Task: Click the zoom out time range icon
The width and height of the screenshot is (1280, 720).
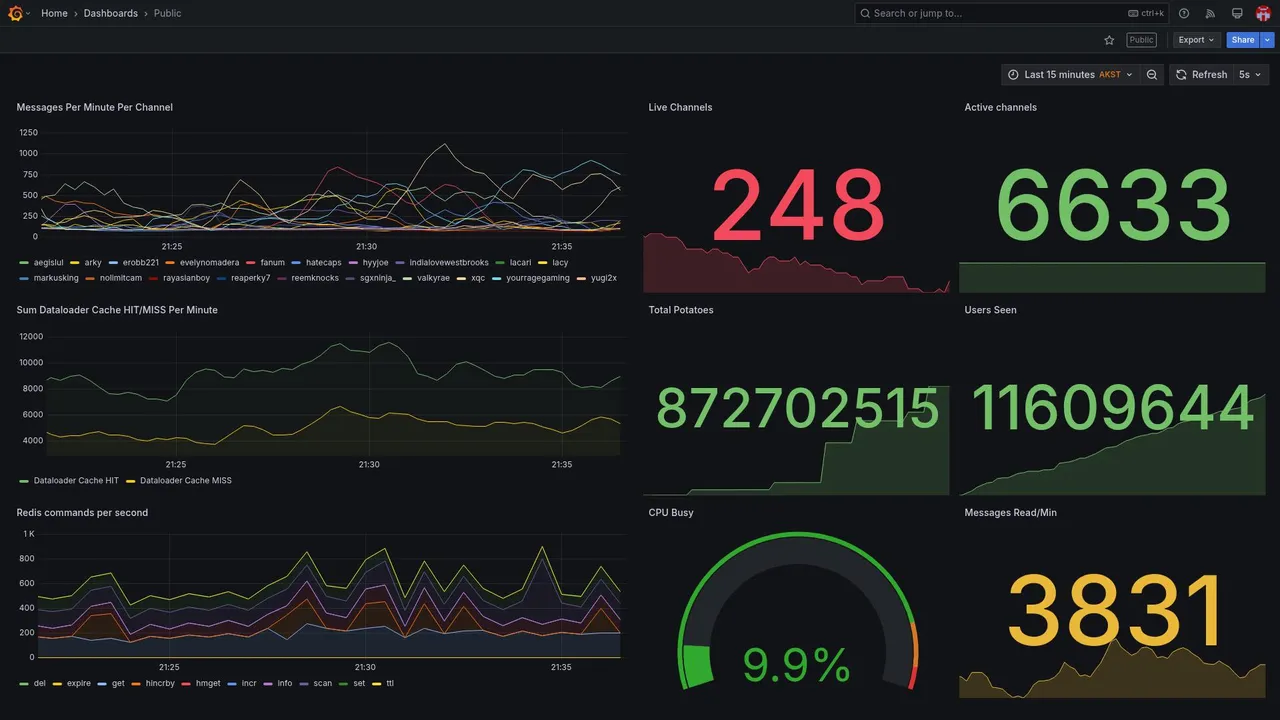Action: 1152,75
